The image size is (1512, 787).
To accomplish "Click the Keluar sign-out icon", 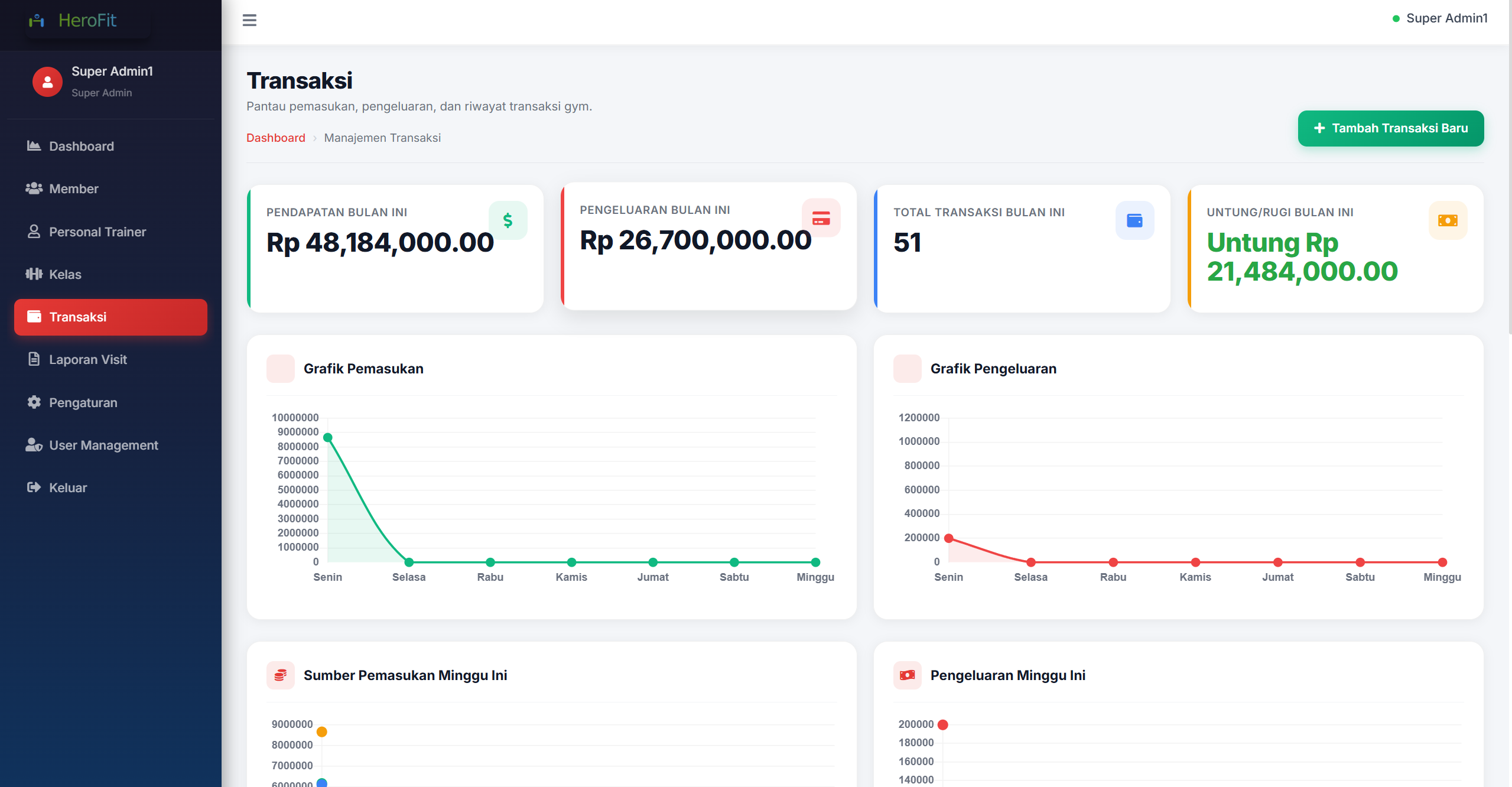I will tap(34, 487).
